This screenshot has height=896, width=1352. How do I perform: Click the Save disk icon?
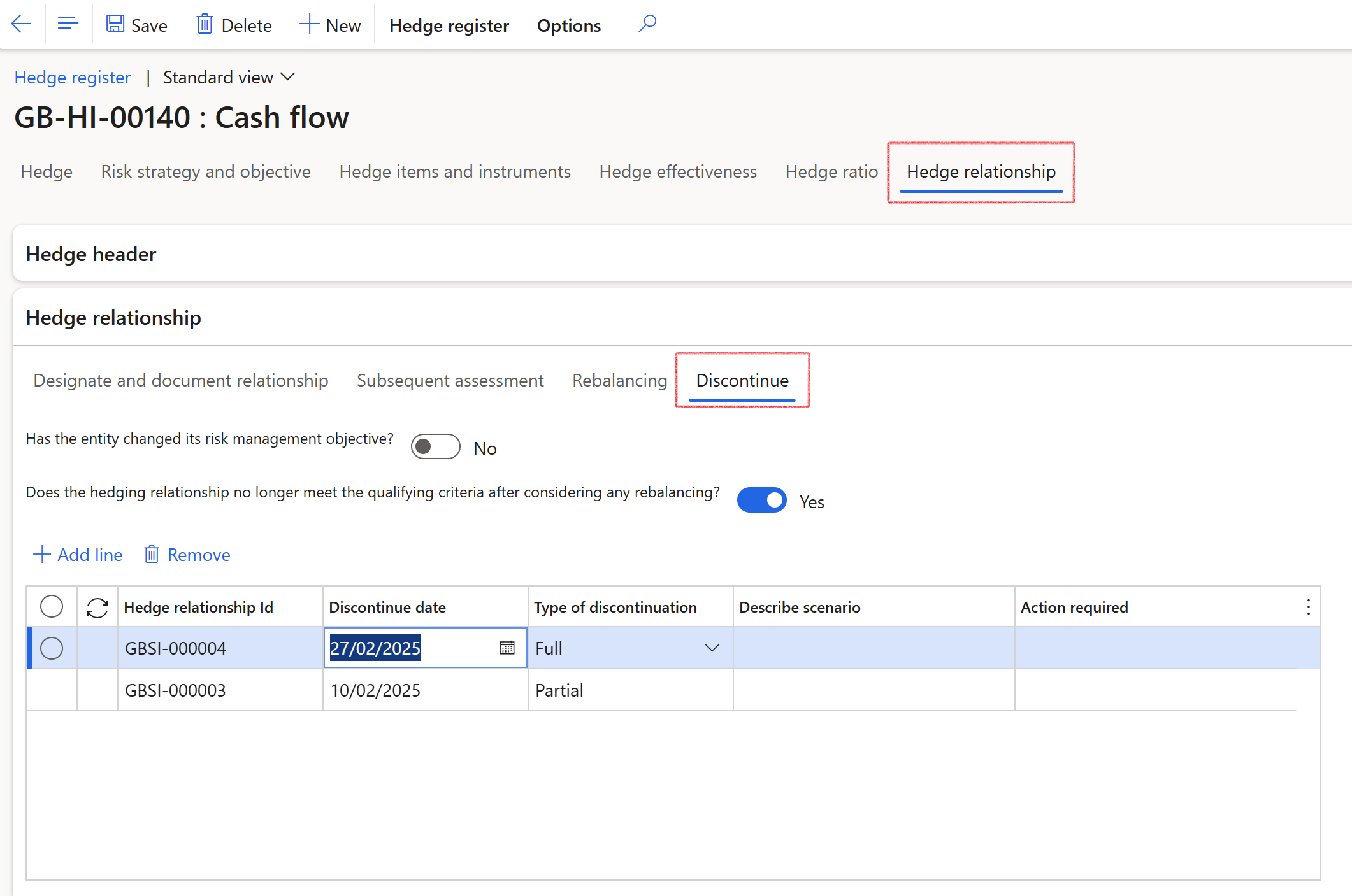(x=115, y=24)
